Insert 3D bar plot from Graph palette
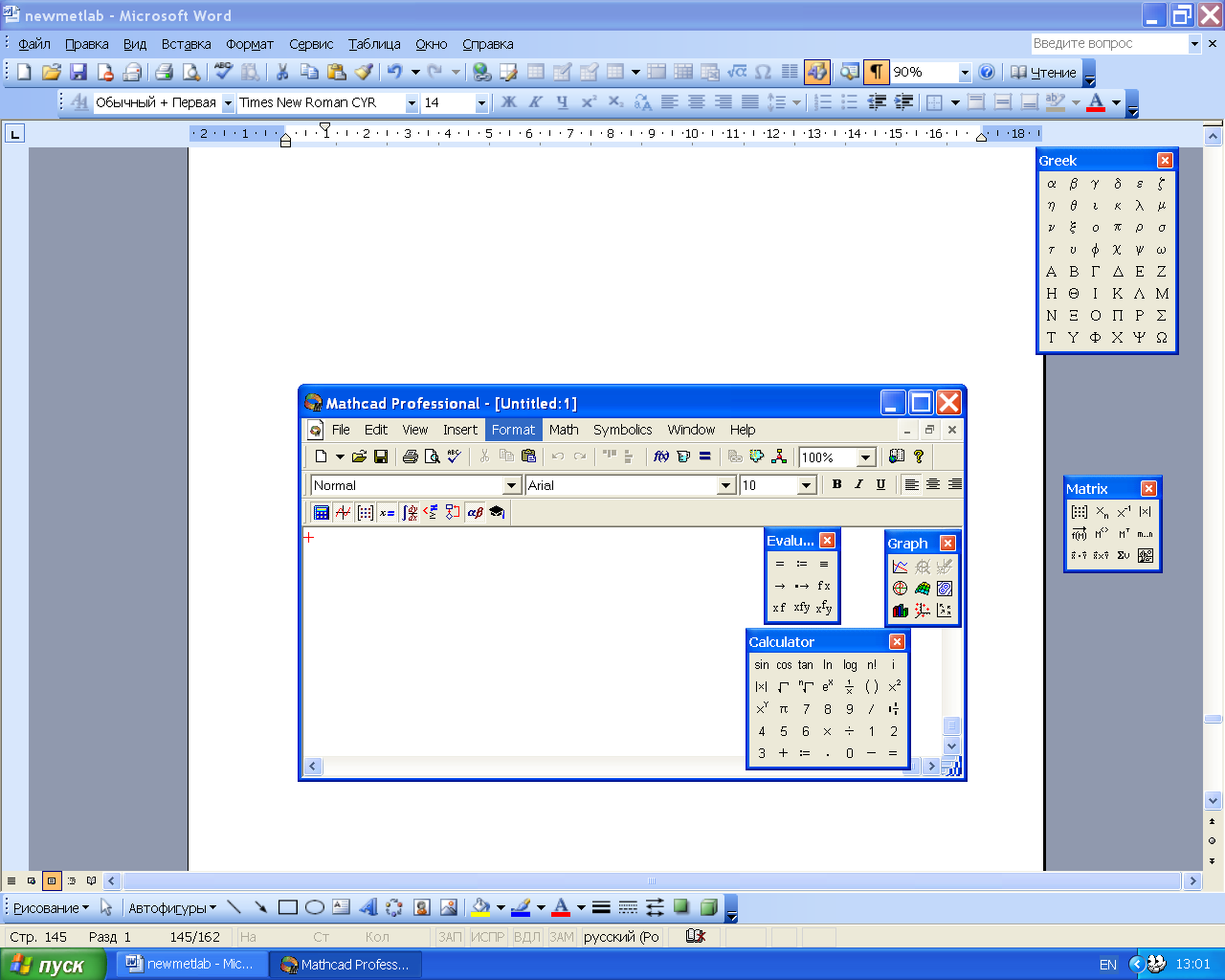Screen dimensions: 1225x980 click(x=900, y=611)
